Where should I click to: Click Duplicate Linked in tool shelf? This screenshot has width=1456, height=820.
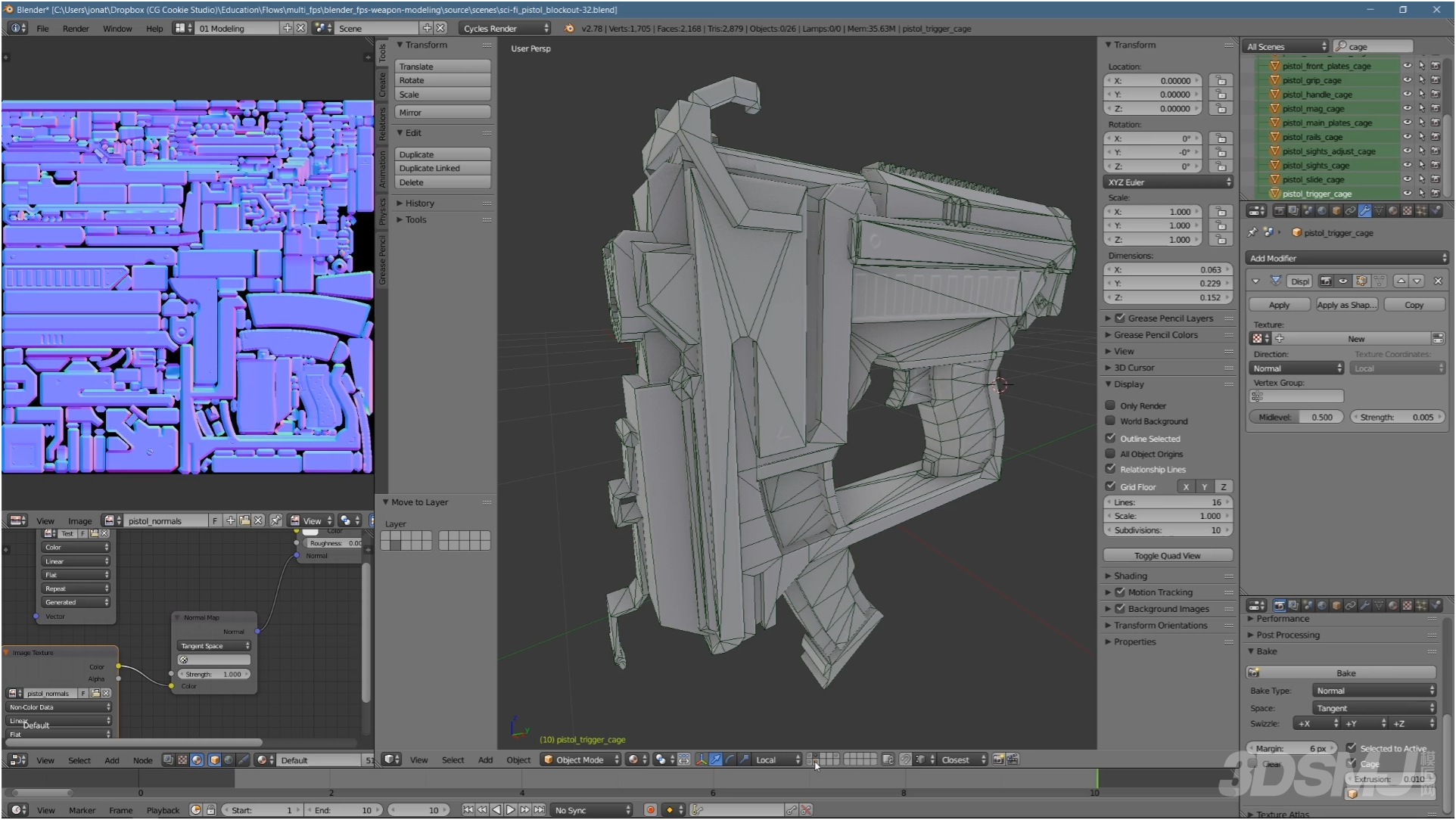443,168
